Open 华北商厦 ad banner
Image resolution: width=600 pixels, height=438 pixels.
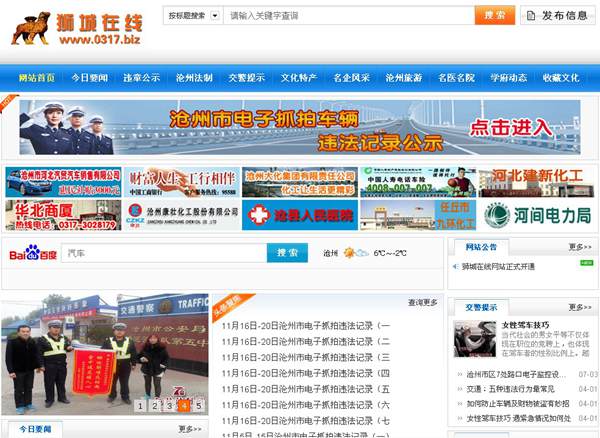[64, 215]
